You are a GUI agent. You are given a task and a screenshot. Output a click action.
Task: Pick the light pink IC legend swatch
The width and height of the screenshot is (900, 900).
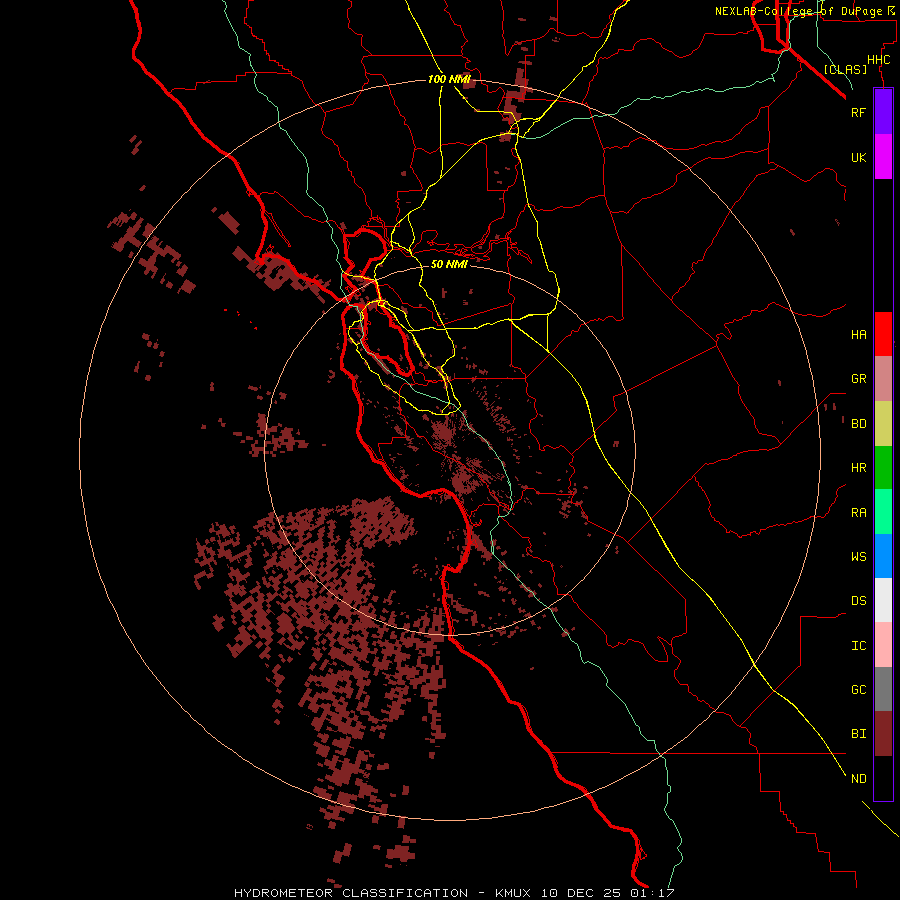(883, 645)
